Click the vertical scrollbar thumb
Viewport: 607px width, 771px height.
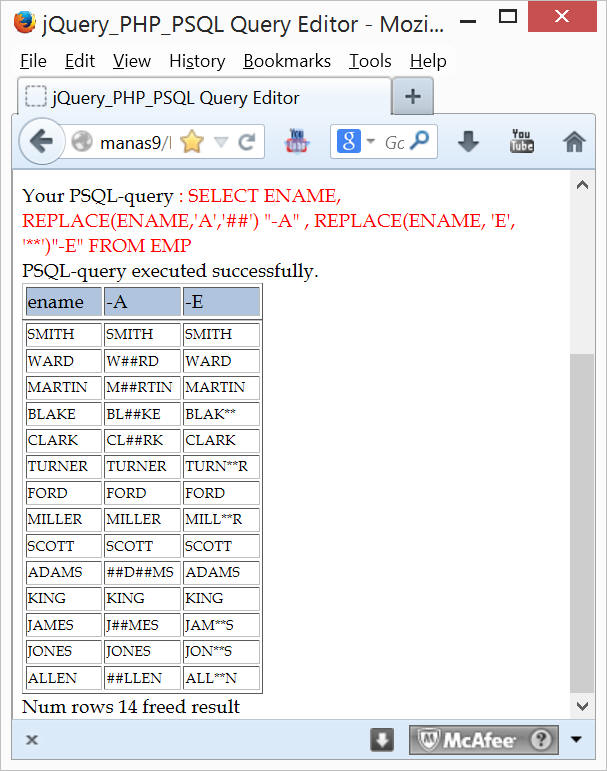[x=582, y=523]
